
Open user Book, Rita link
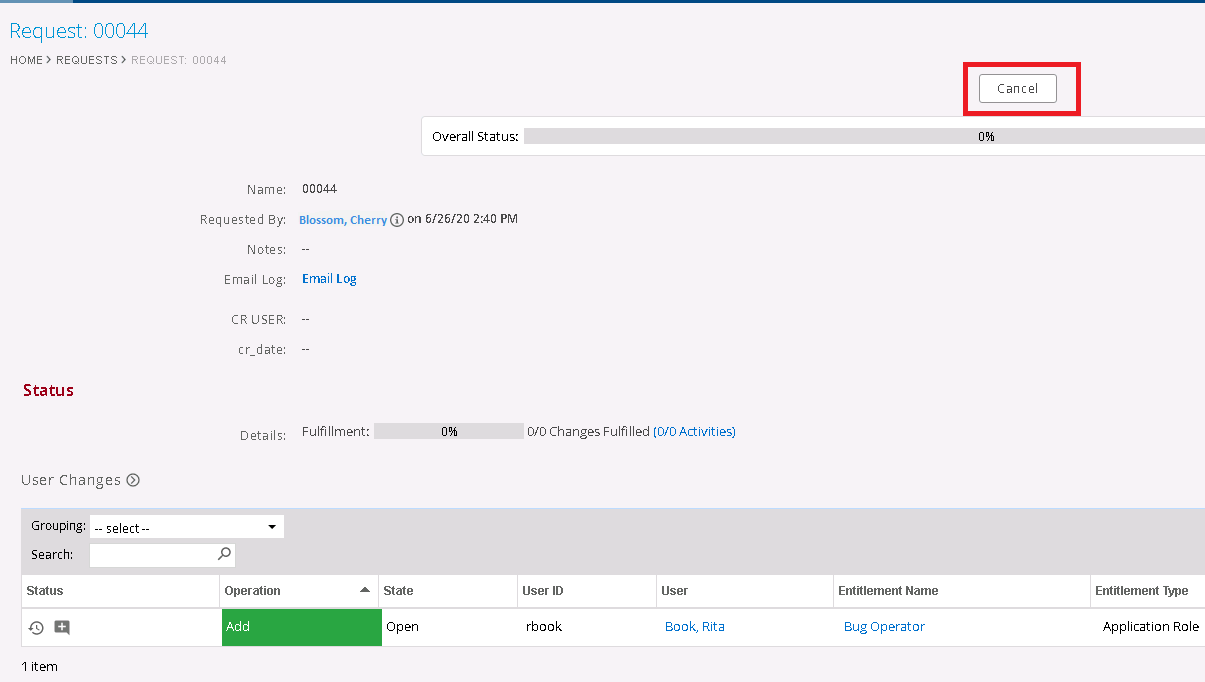[694, 627]
